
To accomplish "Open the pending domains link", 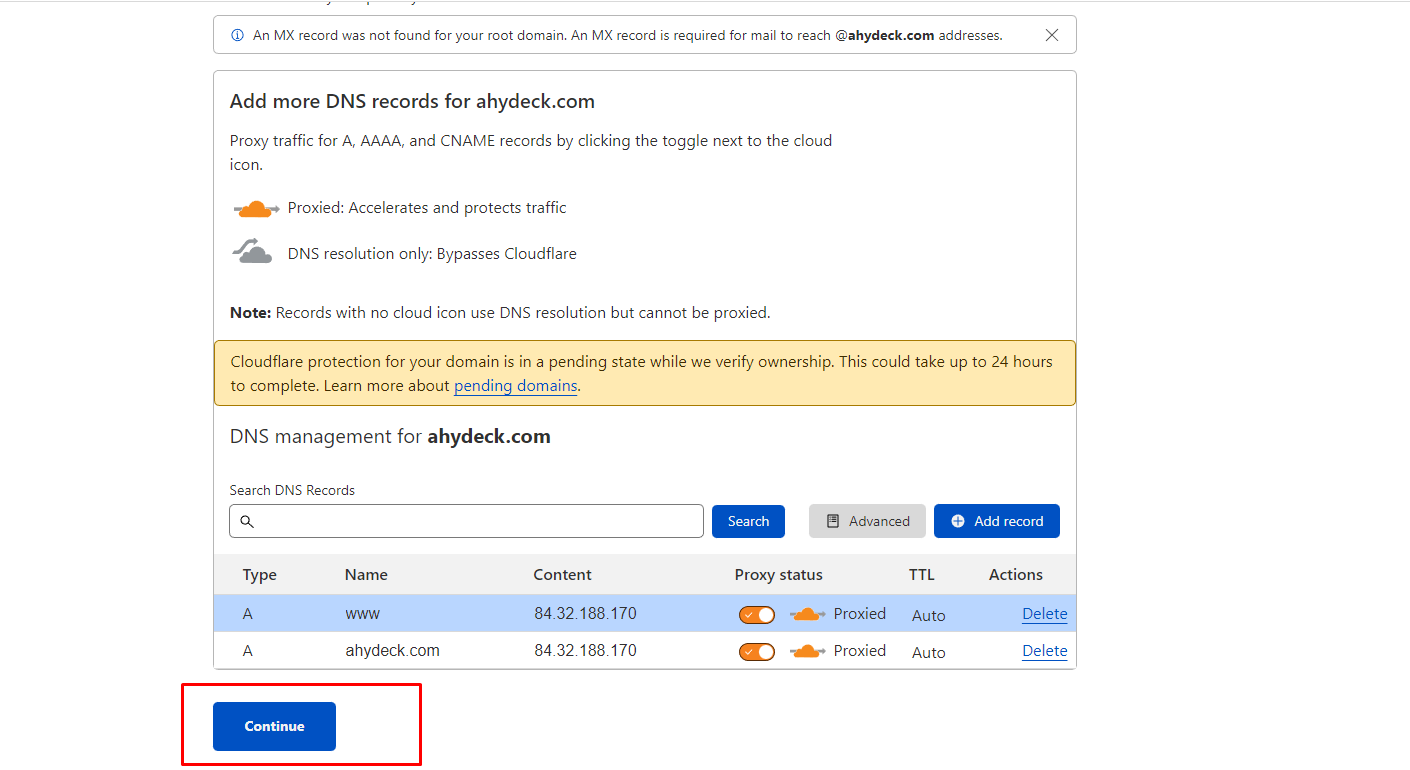I will (x=516, y=386).
